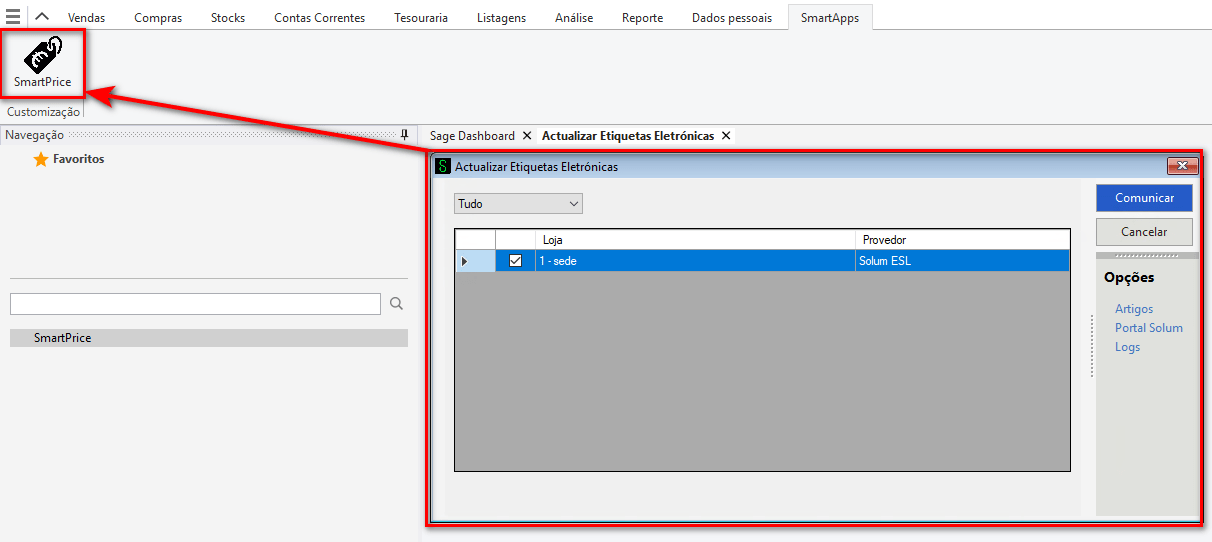Click the Opções heading

pyautogui.click(x=1129, y=277)
